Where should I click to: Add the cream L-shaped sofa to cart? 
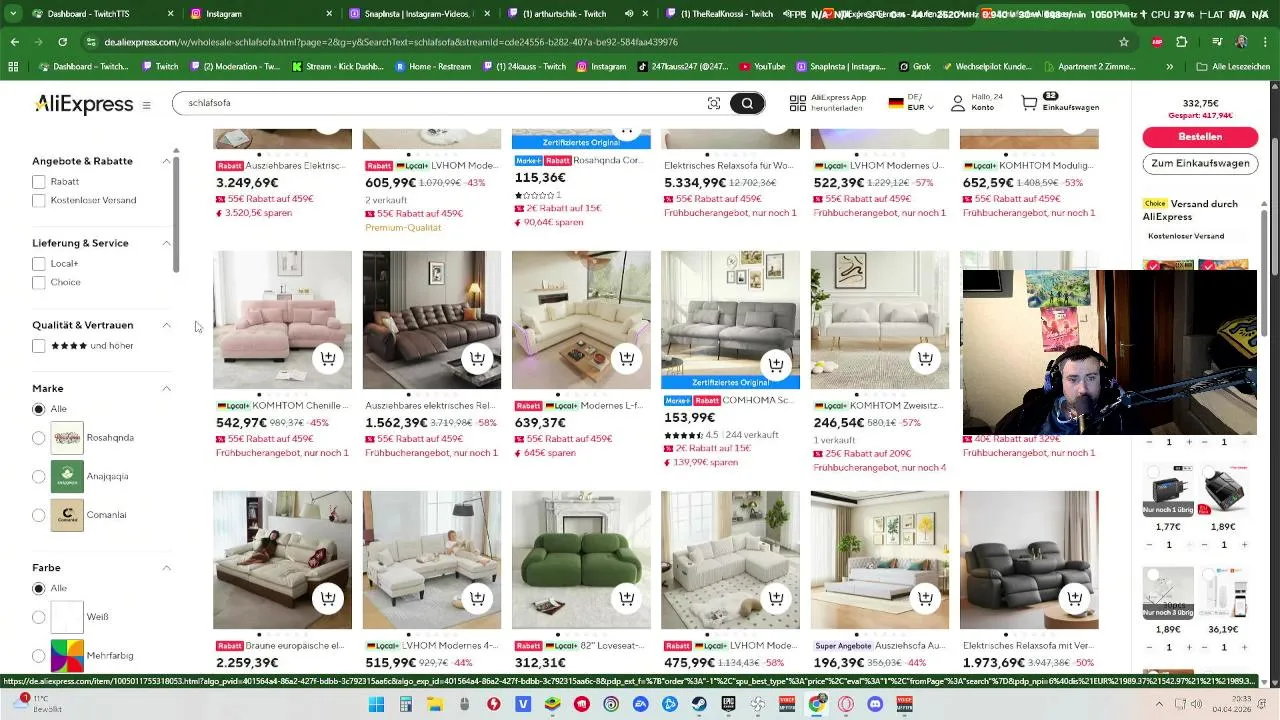(626, 358)
